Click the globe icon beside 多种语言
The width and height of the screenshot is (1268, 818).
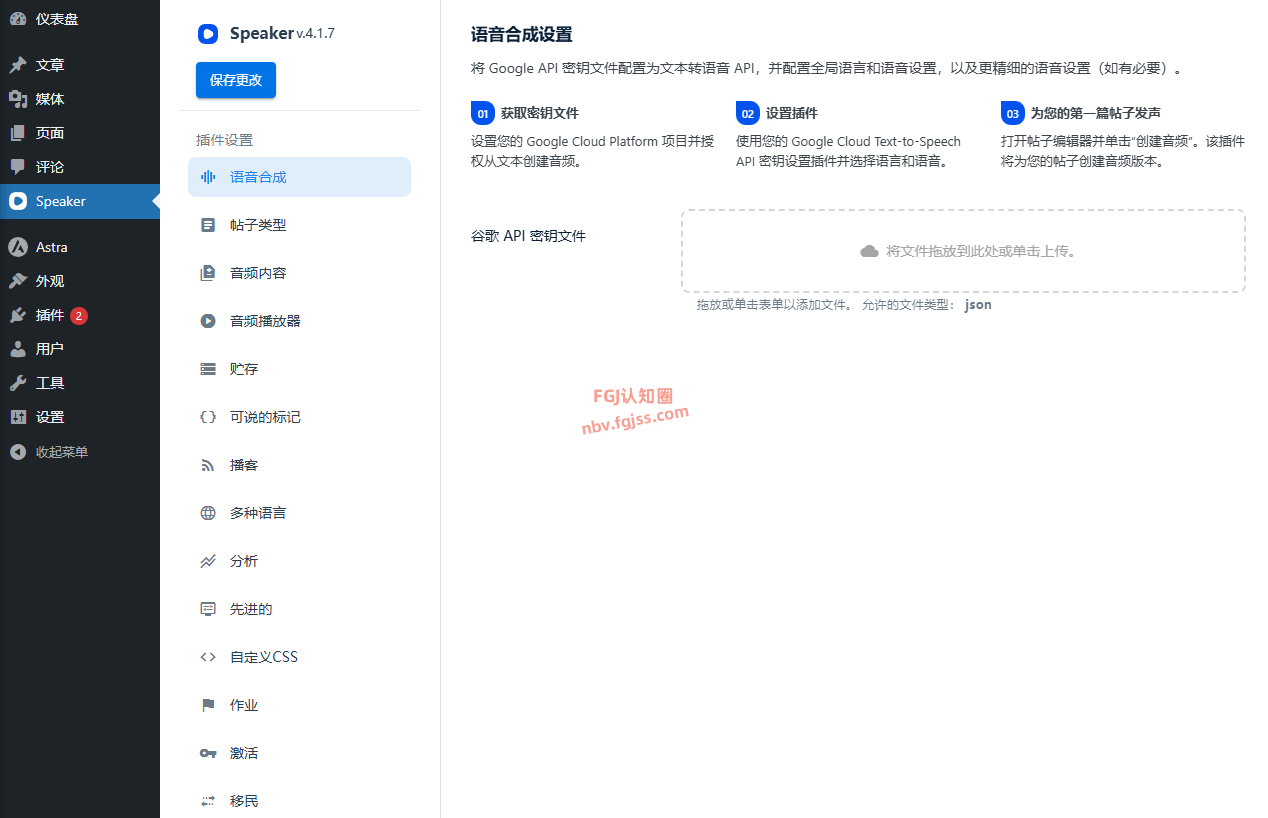pyautogui.click(x=208, y=513)
